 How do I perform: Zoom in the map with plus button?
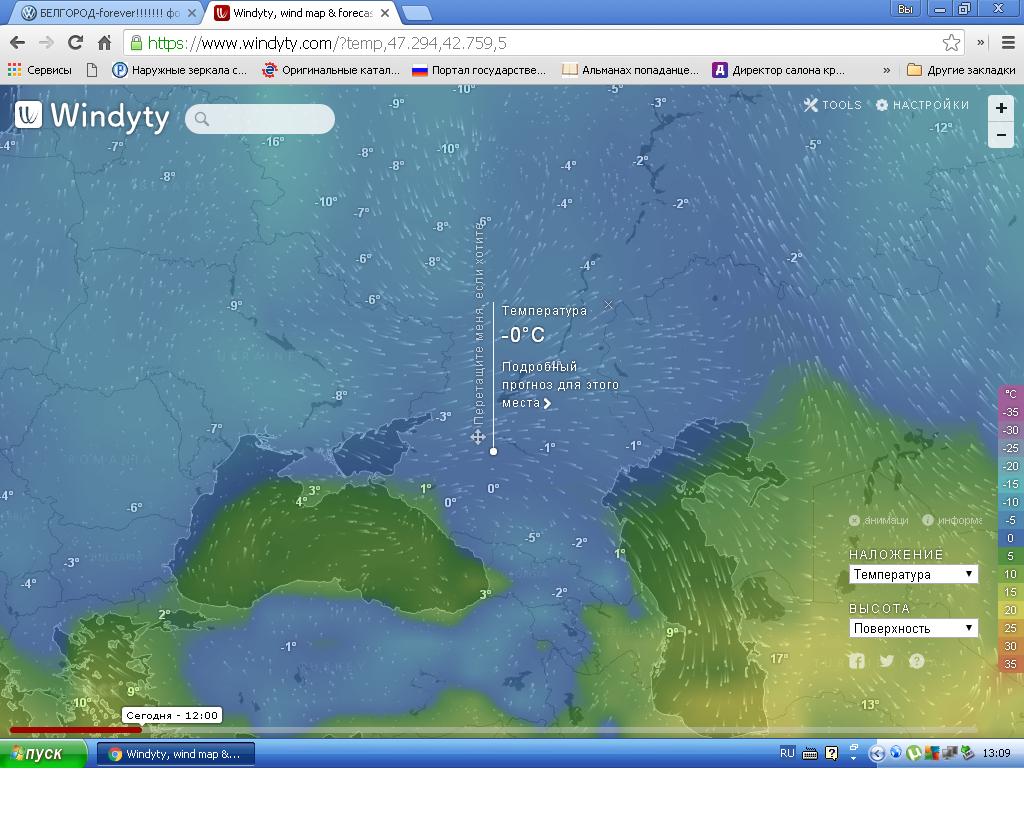tap(1001, 108)
